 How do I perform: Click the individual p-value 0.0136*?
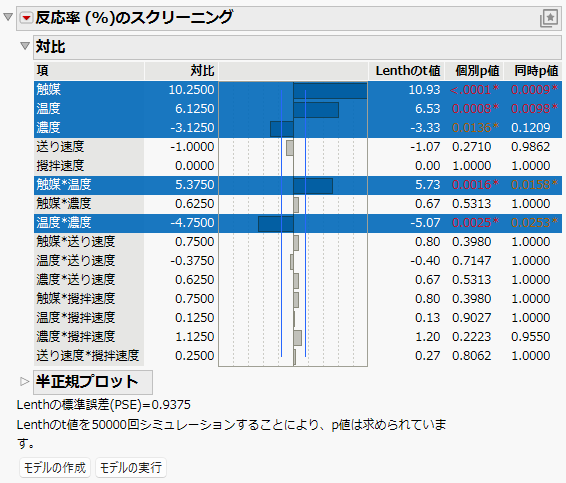point(475,128)
